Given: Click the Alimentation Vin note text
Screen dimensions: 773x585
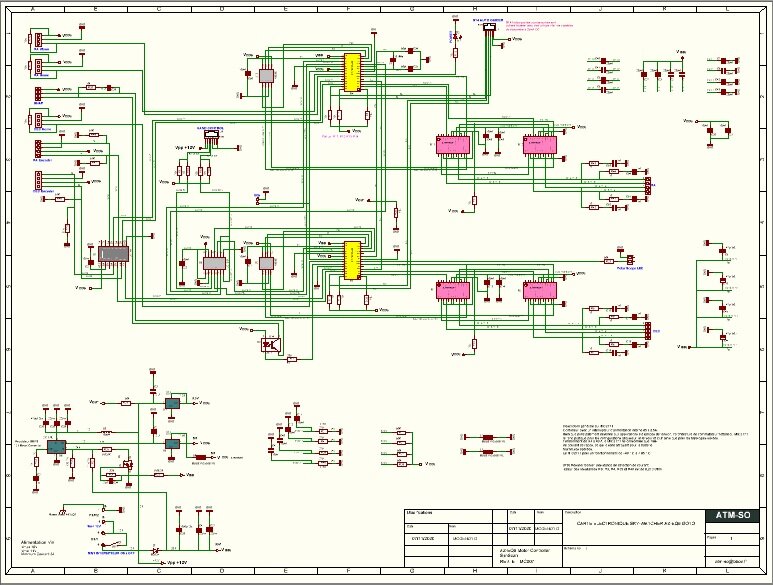Looking at the screenshot, I should pyautogui.click(x=37, y=542).
